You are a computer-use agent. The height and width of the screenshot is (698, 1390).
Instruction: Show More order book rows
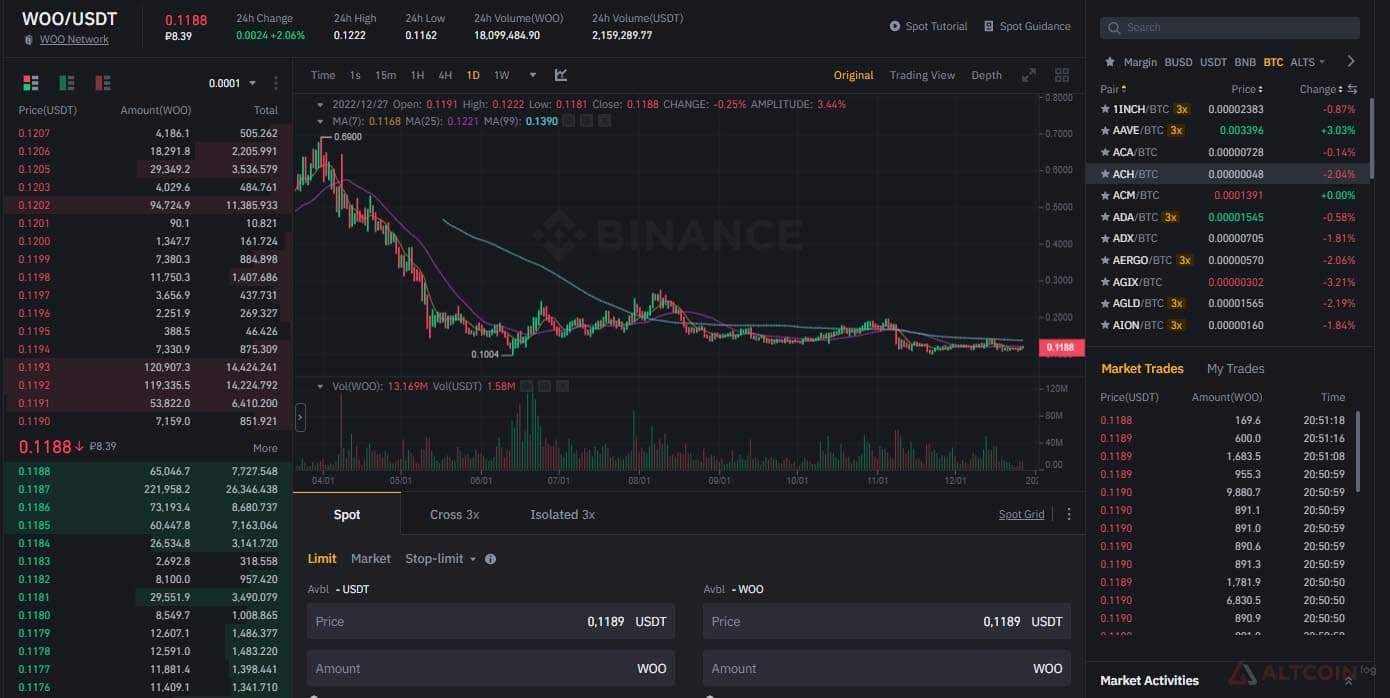[265, 448]
